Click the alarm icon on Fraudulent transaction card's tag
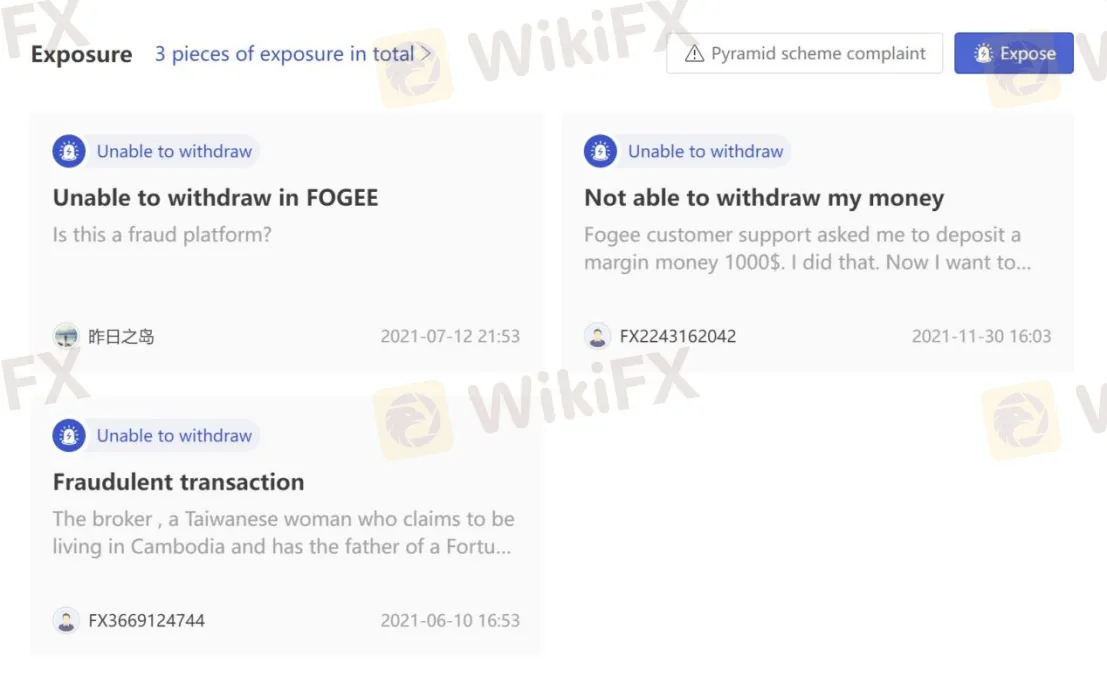Image resolution: width=1107 pixels, height=697 pixels. (68, 435)
